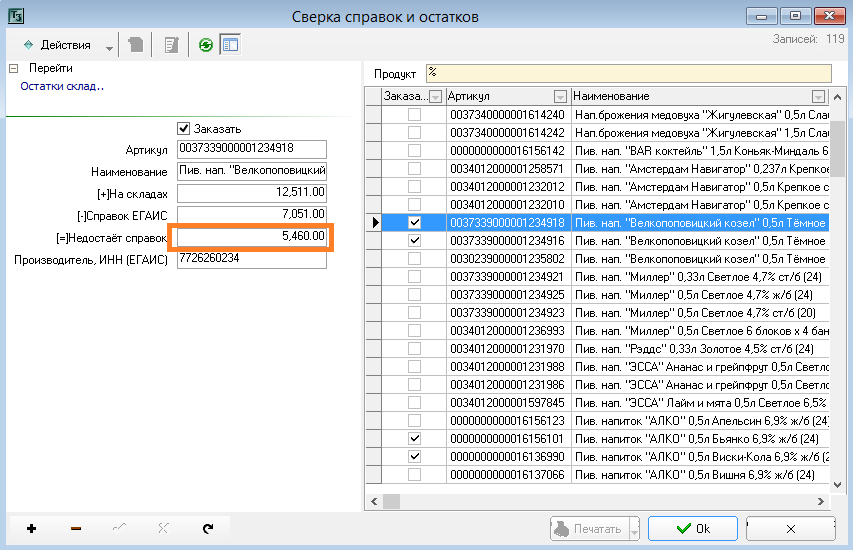Click the Справок ЕГАИС value field
The width and height of the screenshot is (853, 550).
(x=252, y=214)
